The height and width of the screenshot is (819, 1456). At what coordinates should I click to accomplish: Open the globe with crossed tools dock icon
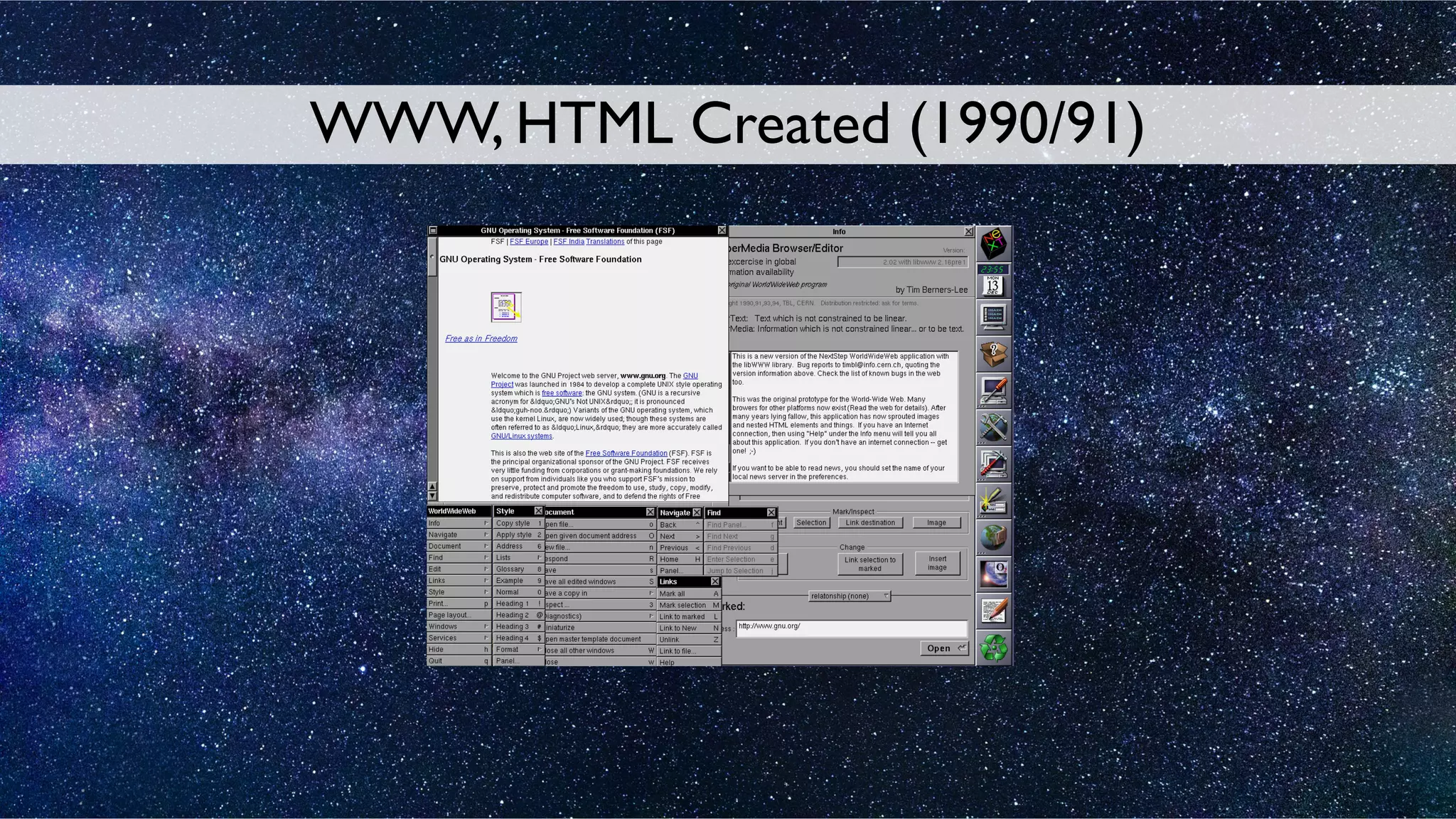[993, 427]
